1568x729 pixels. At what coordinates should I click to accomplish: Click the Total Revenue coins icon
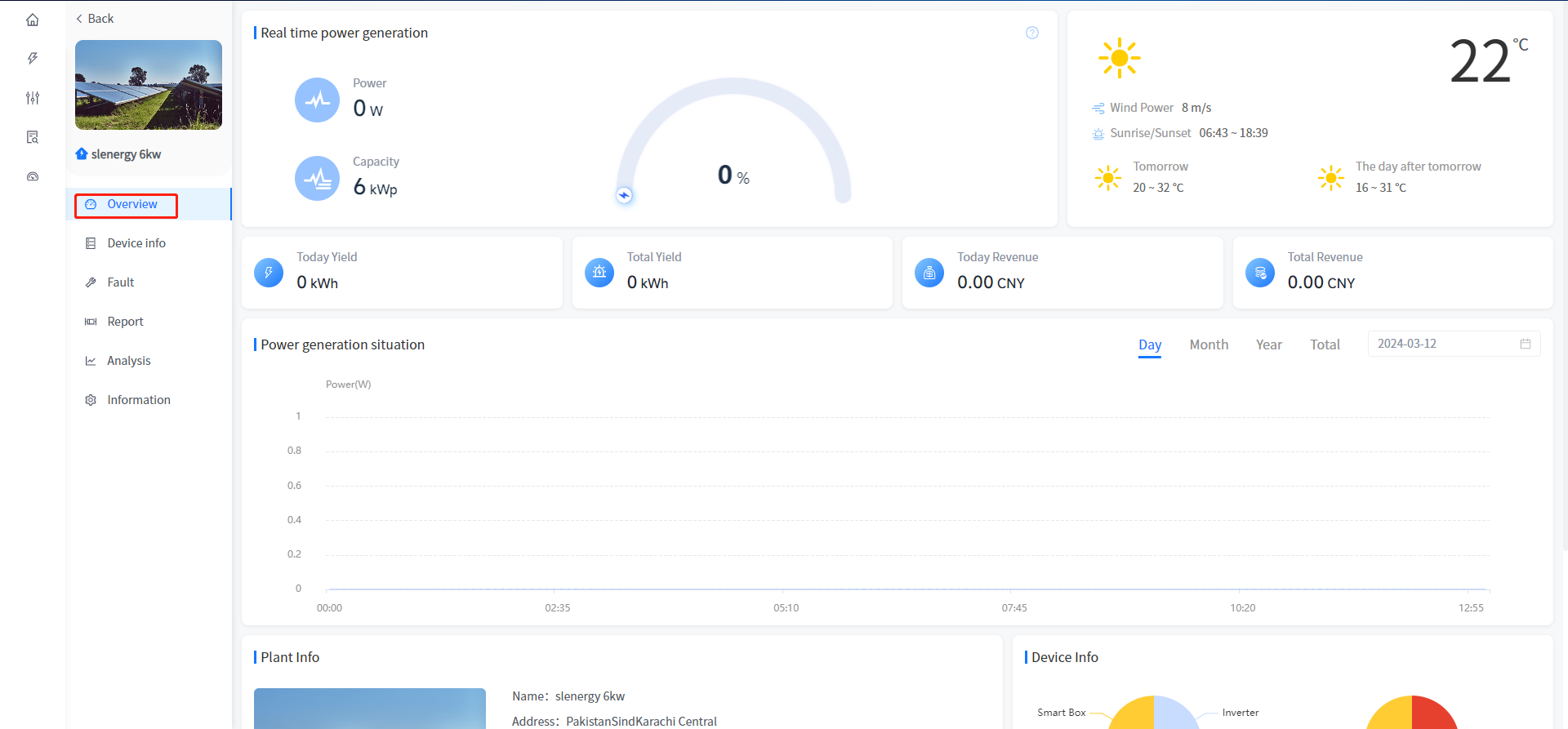1259,273
